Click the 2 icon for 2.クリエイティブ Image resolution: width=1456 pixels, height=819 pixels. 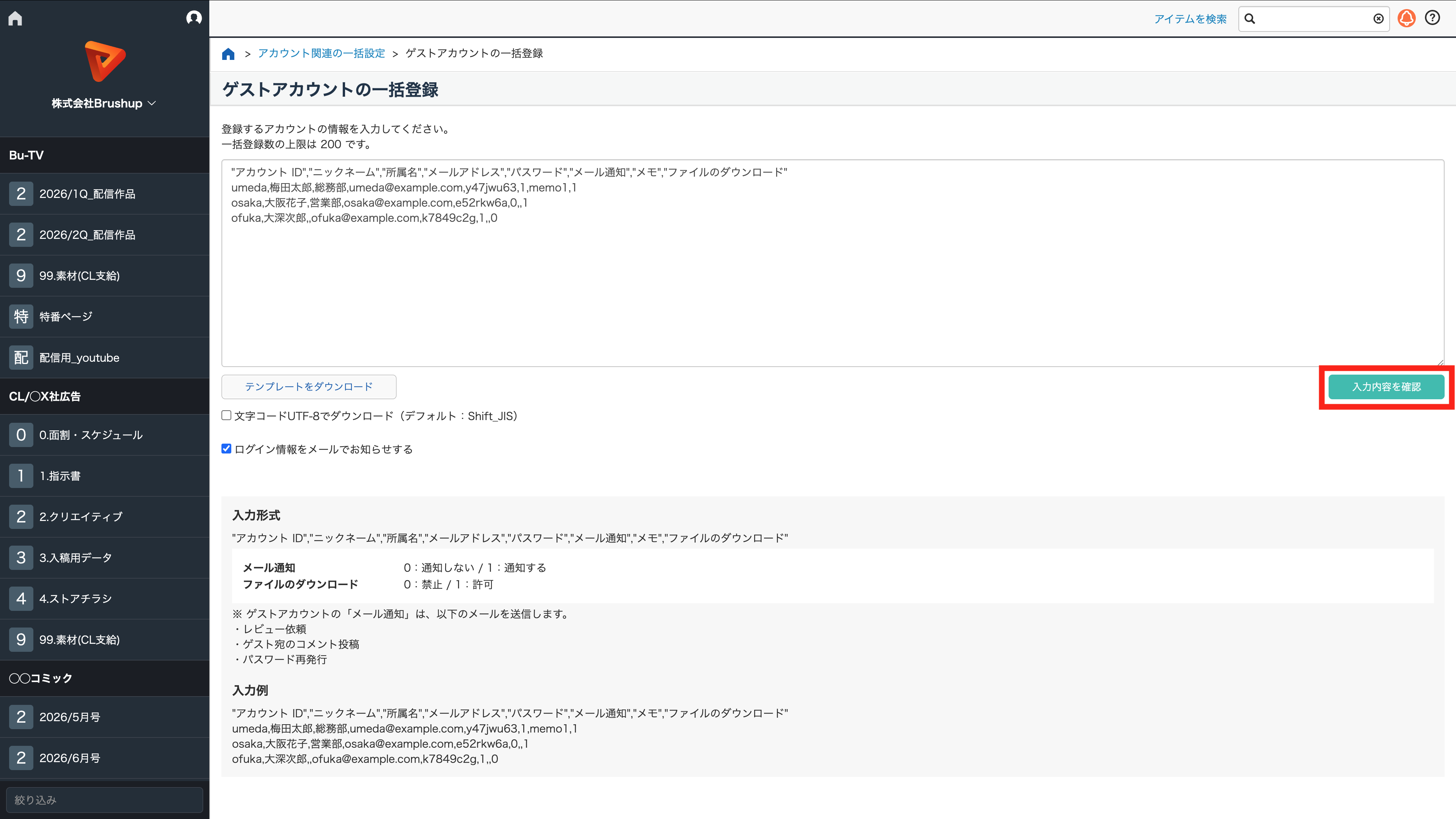click(x=21, y=516)
